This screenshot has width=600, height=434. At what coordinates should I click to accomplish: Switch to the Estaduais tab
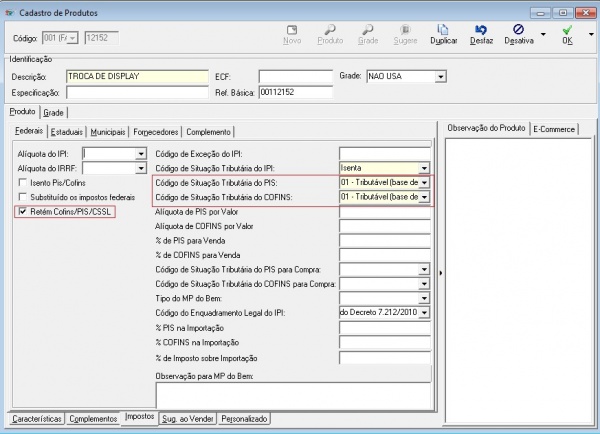click(x=68, y=132)
